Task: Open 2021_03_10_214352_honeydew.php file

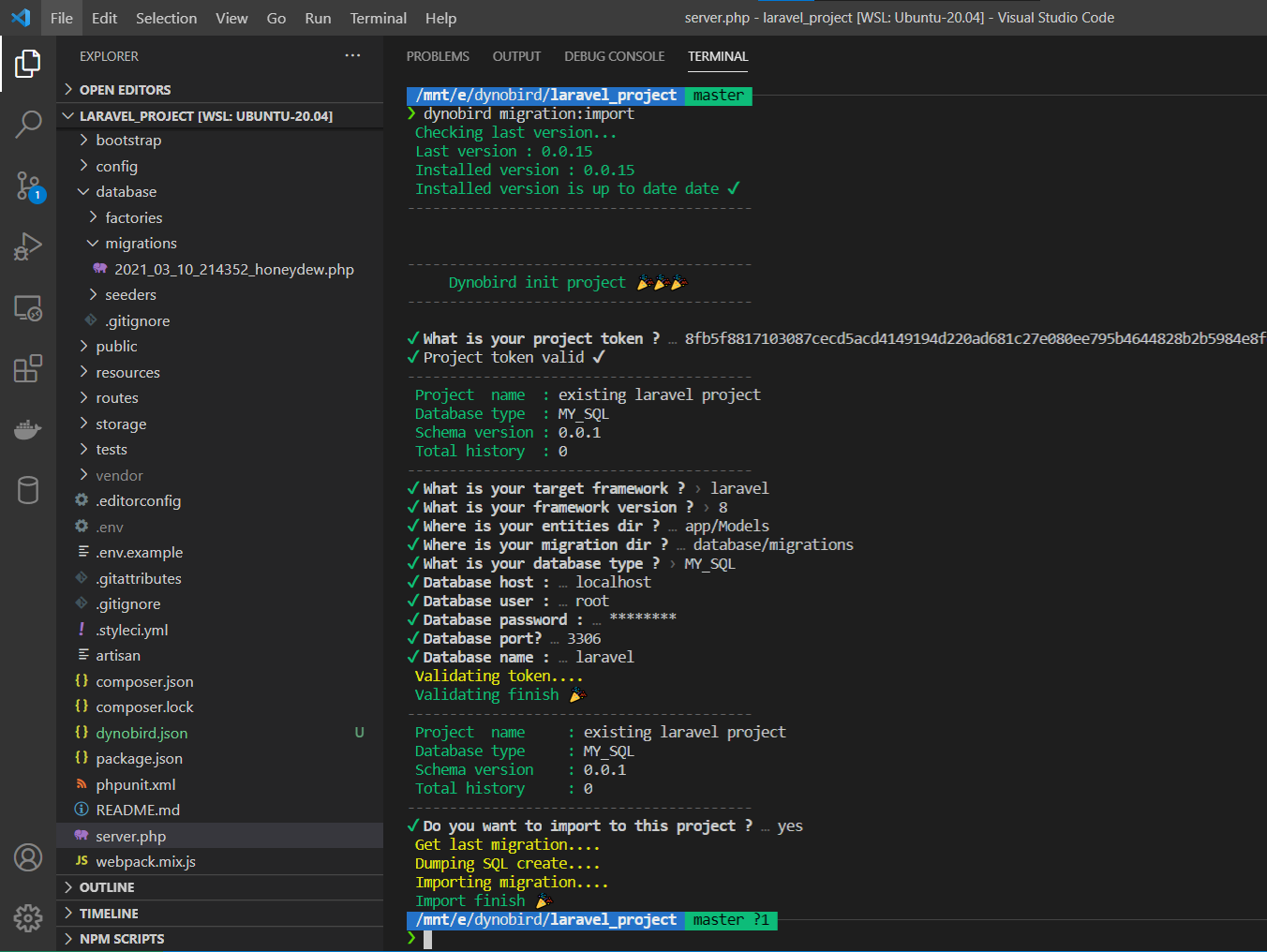Action: tap(219, 269)
